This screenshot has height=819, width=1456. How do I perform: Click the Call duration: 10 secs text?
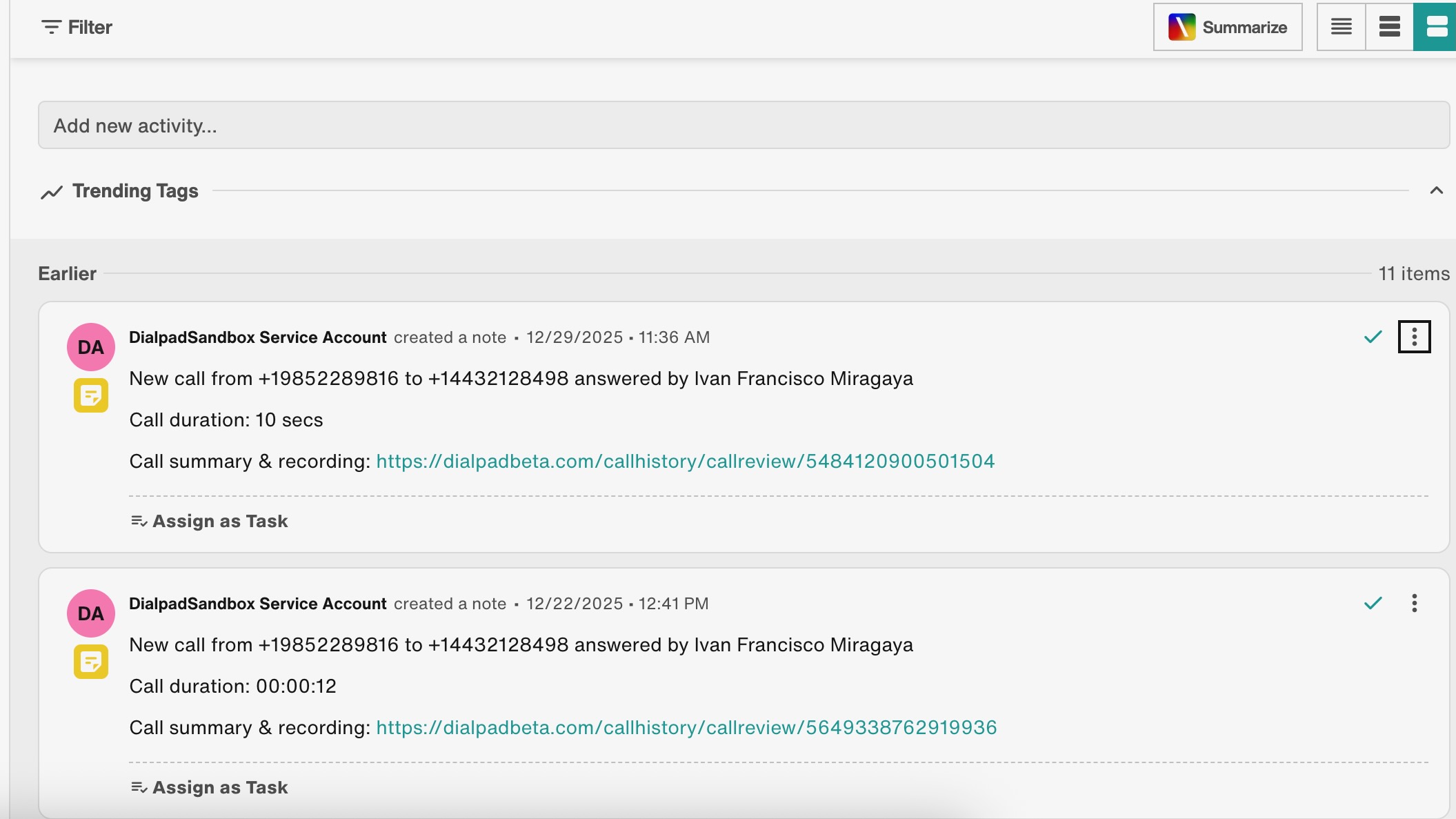click(226, 420)
